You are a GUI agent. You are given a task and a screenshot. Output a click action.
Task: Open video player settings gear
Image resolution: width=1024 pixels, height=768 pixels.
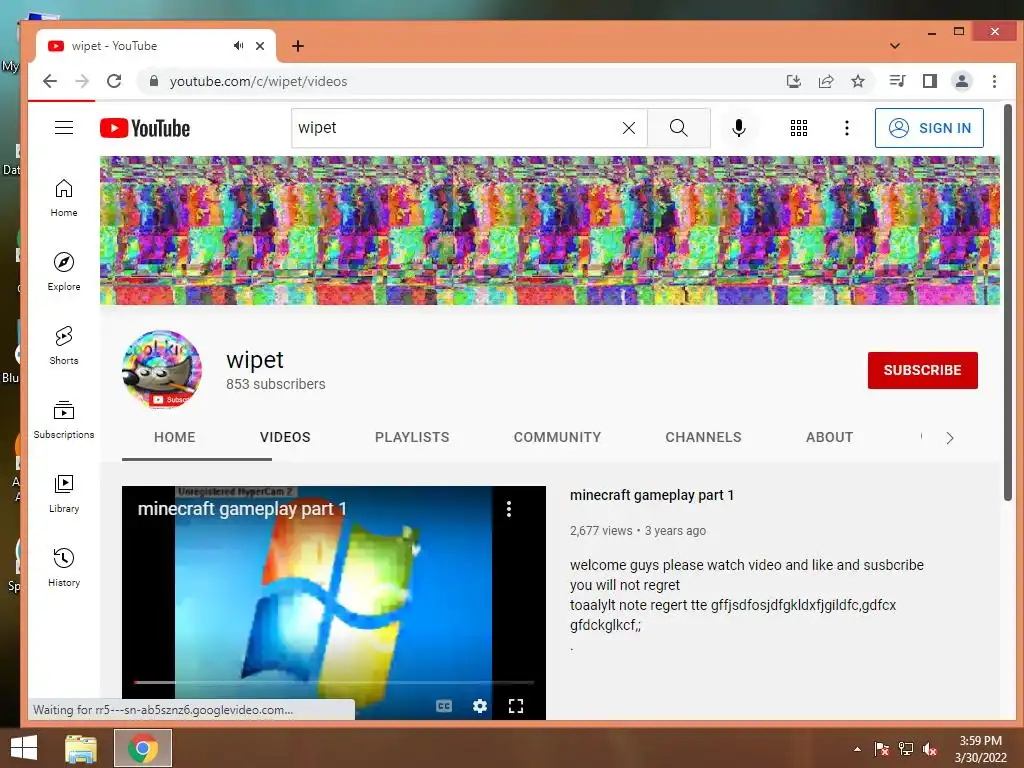[x=479, y=706]
